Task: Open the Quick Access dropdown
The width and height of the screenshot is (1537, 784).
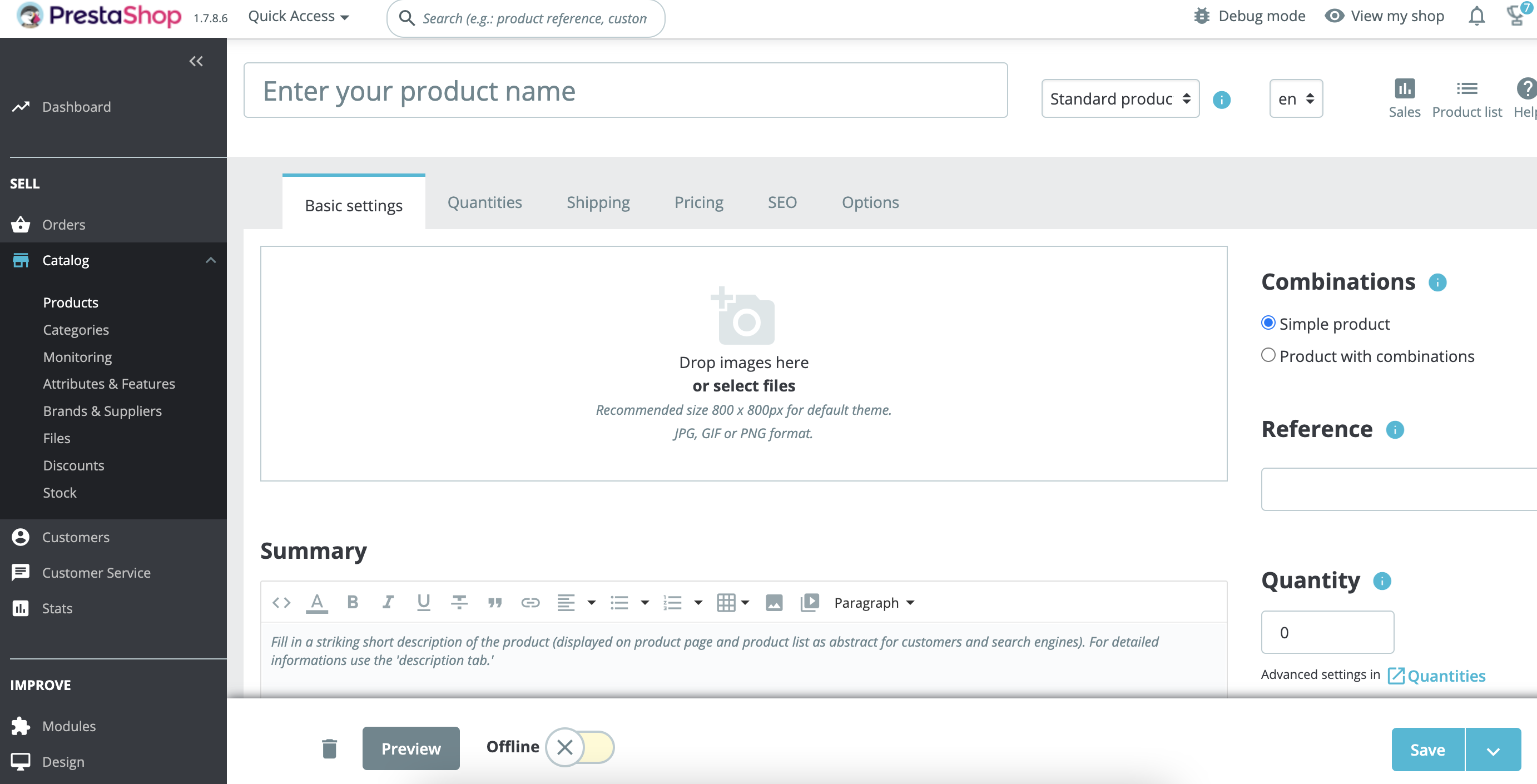Action: (x=298, y=16)
